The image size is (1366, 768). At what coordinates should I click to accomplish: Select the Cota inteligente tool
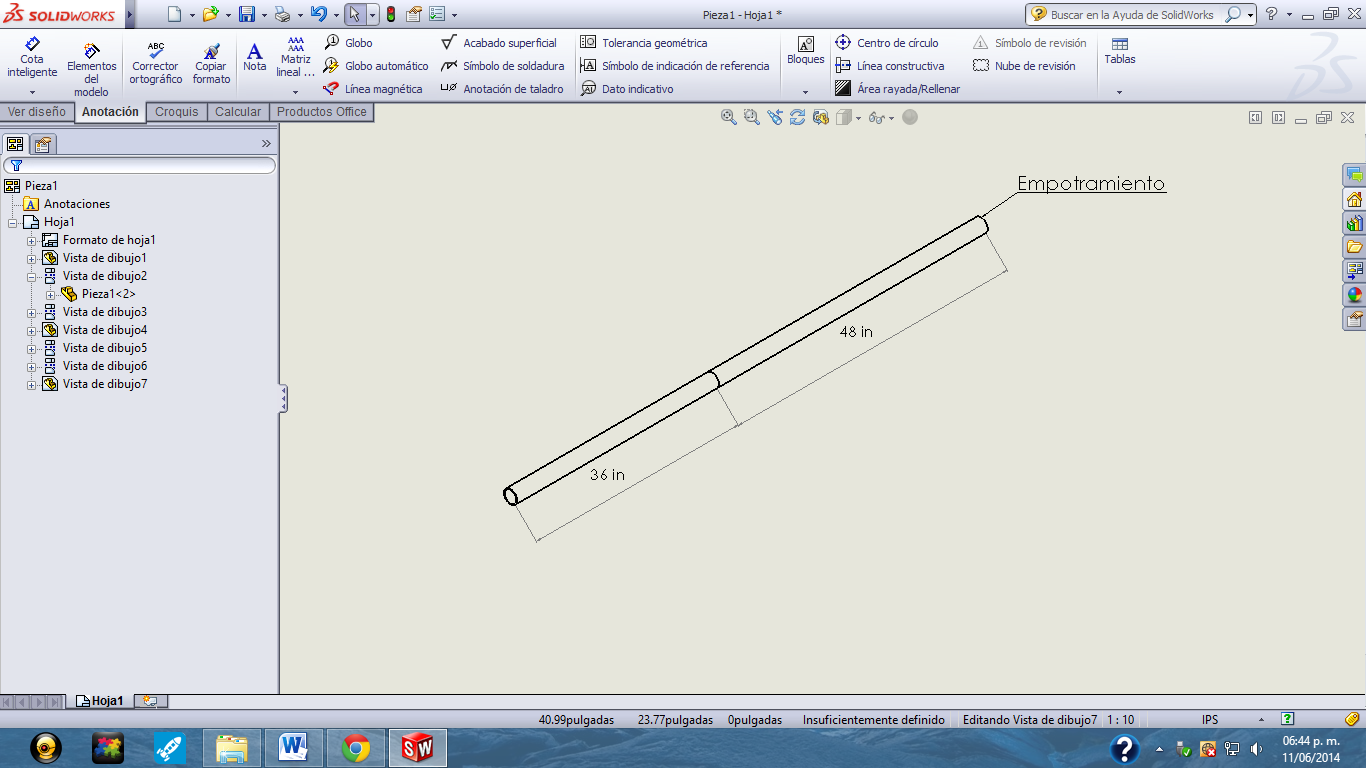click(32, 58)
